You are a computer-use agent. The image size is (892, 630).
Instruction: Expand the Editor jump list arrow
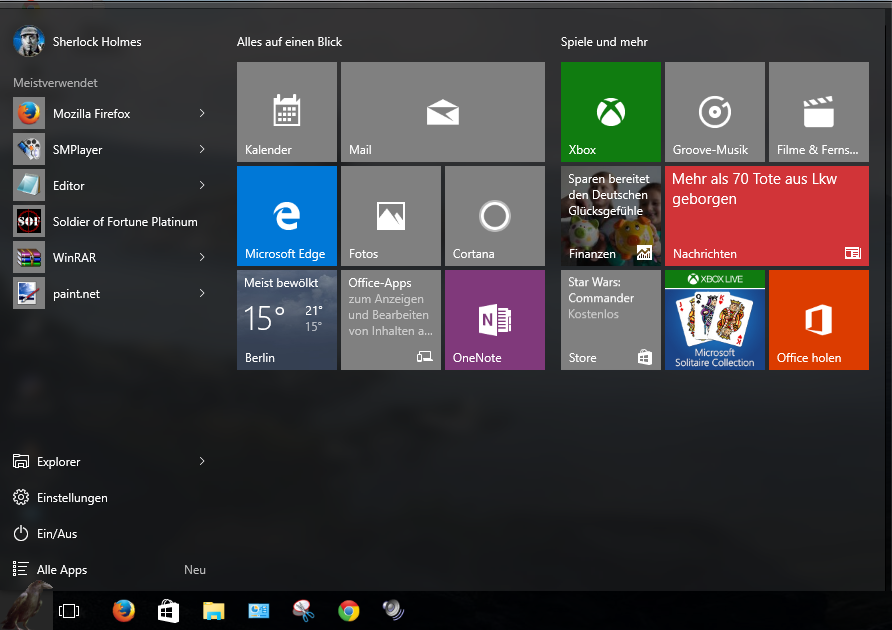pyautogui.click(x=202, y=185)
